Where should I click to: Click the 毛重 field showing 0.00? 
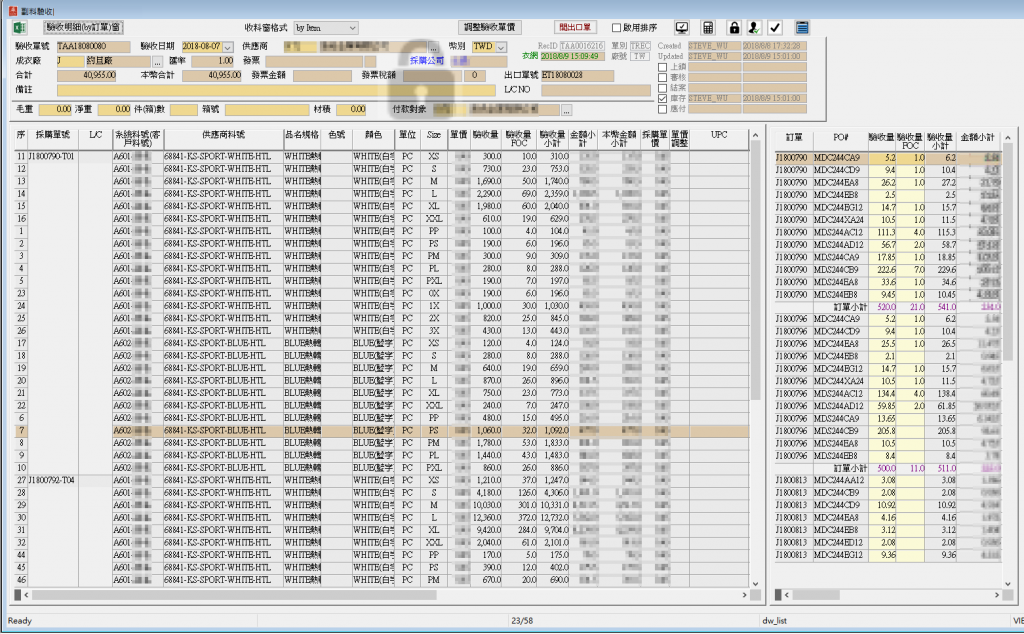(55, 110)
